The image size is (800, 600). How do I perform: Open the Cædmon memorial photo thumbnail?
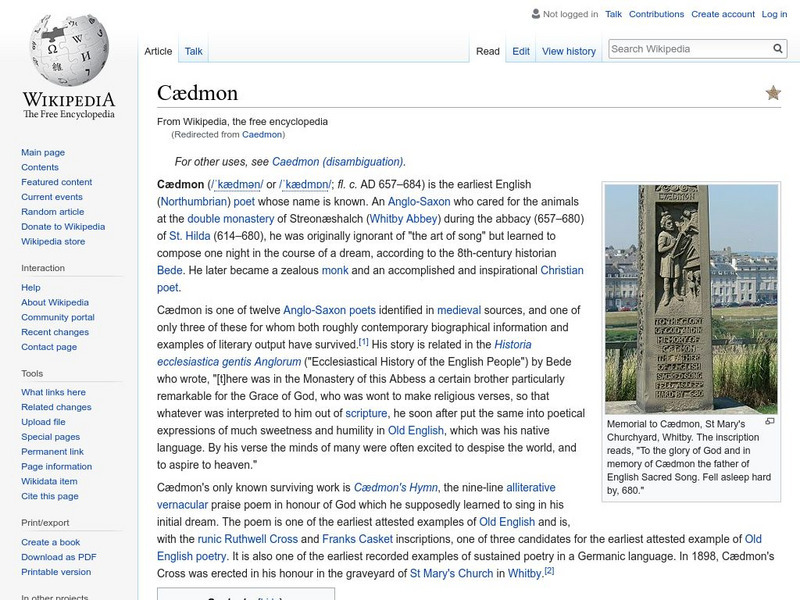coord(691,299)
